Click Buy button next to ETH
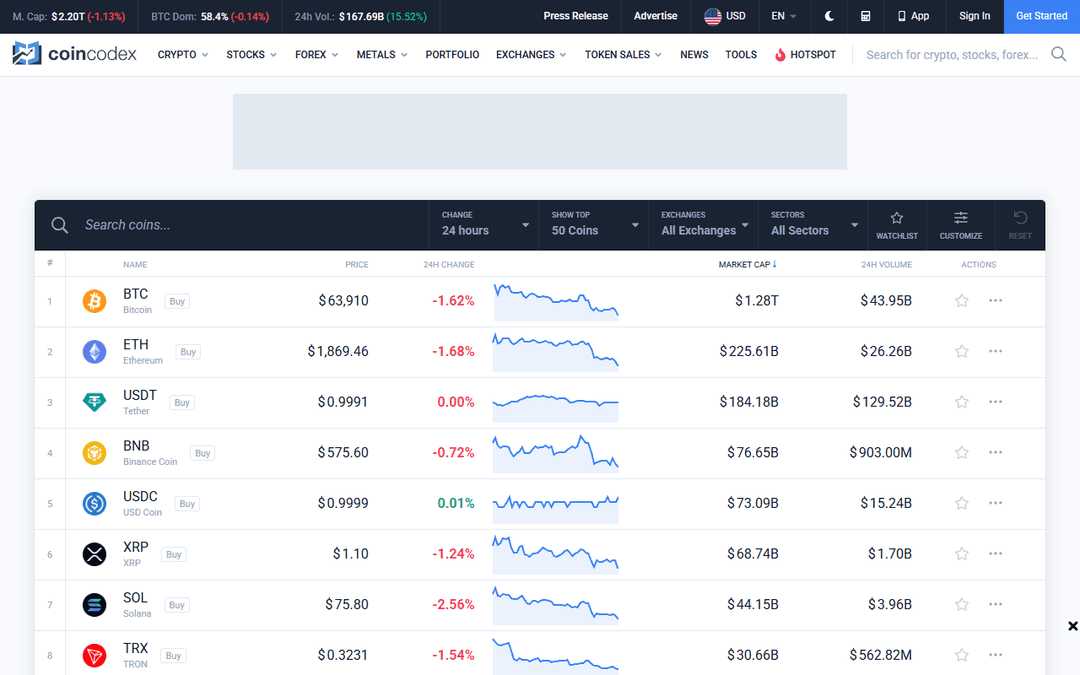Viewport: 1080px width, 675px height. point(188,352)
